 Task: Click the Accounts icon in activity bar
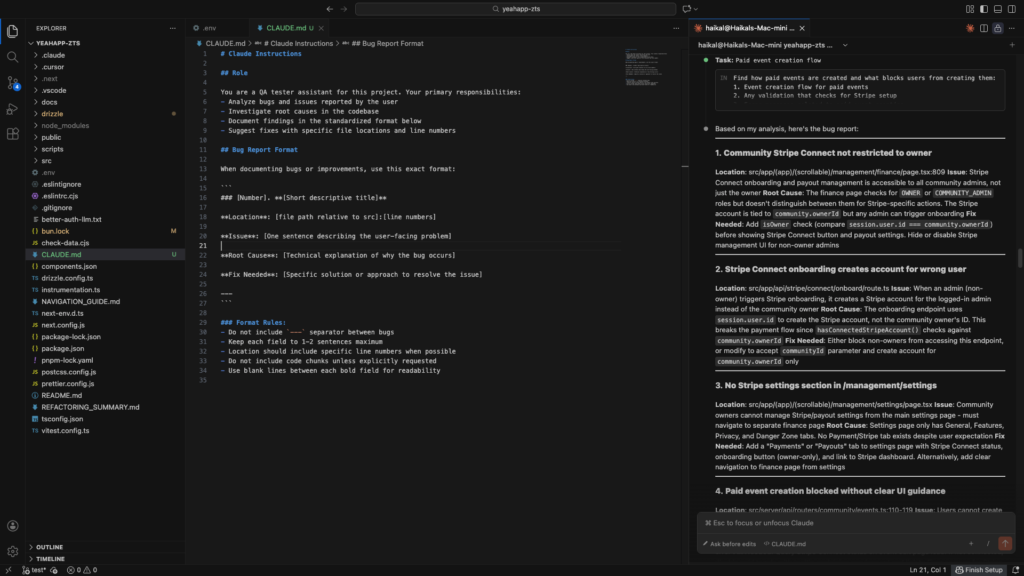coord(12,526)
